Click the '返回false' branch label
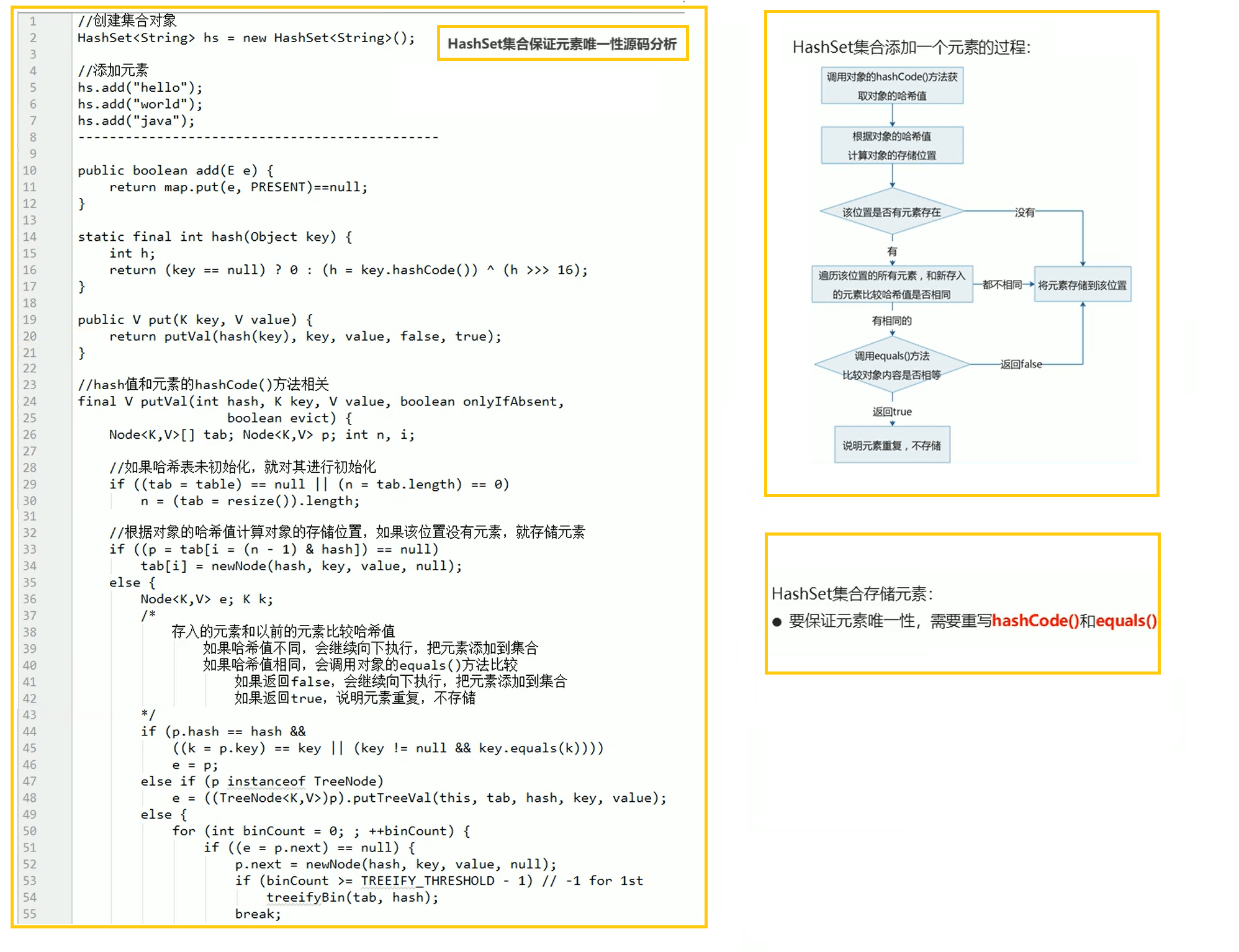The height and width of the screenshot is (952, 1239). coord(1021,364)
